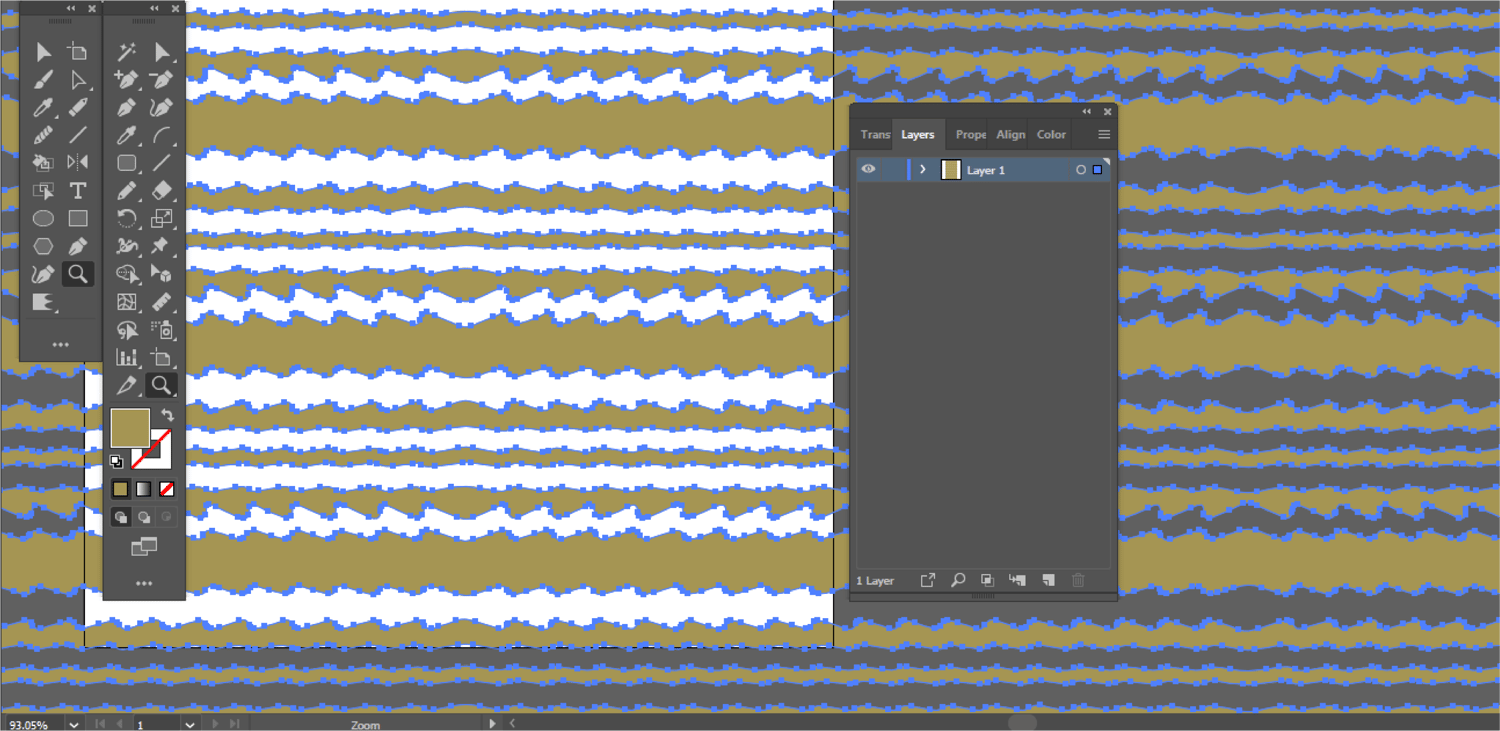1500x731 pixels.
Task: Select the Rectangle tool
Action: 78,218
